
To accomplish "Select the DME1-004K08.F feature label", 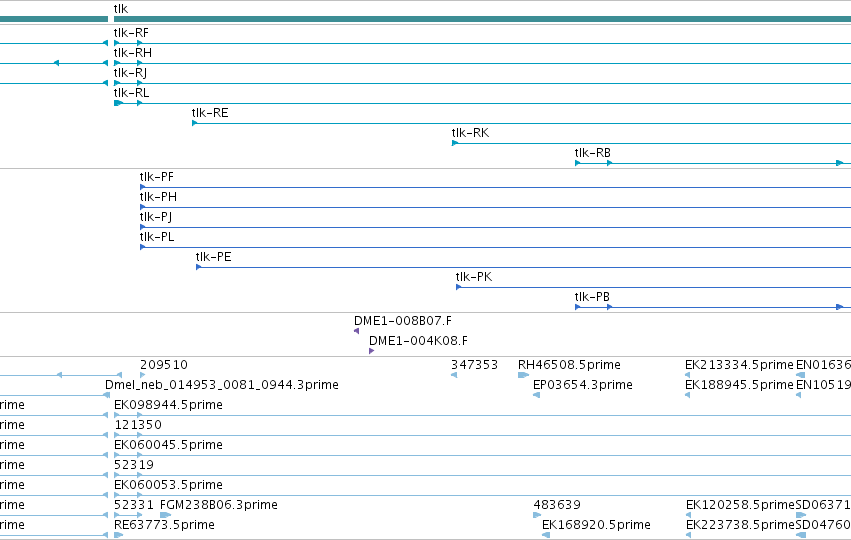I will click(418, 342).
